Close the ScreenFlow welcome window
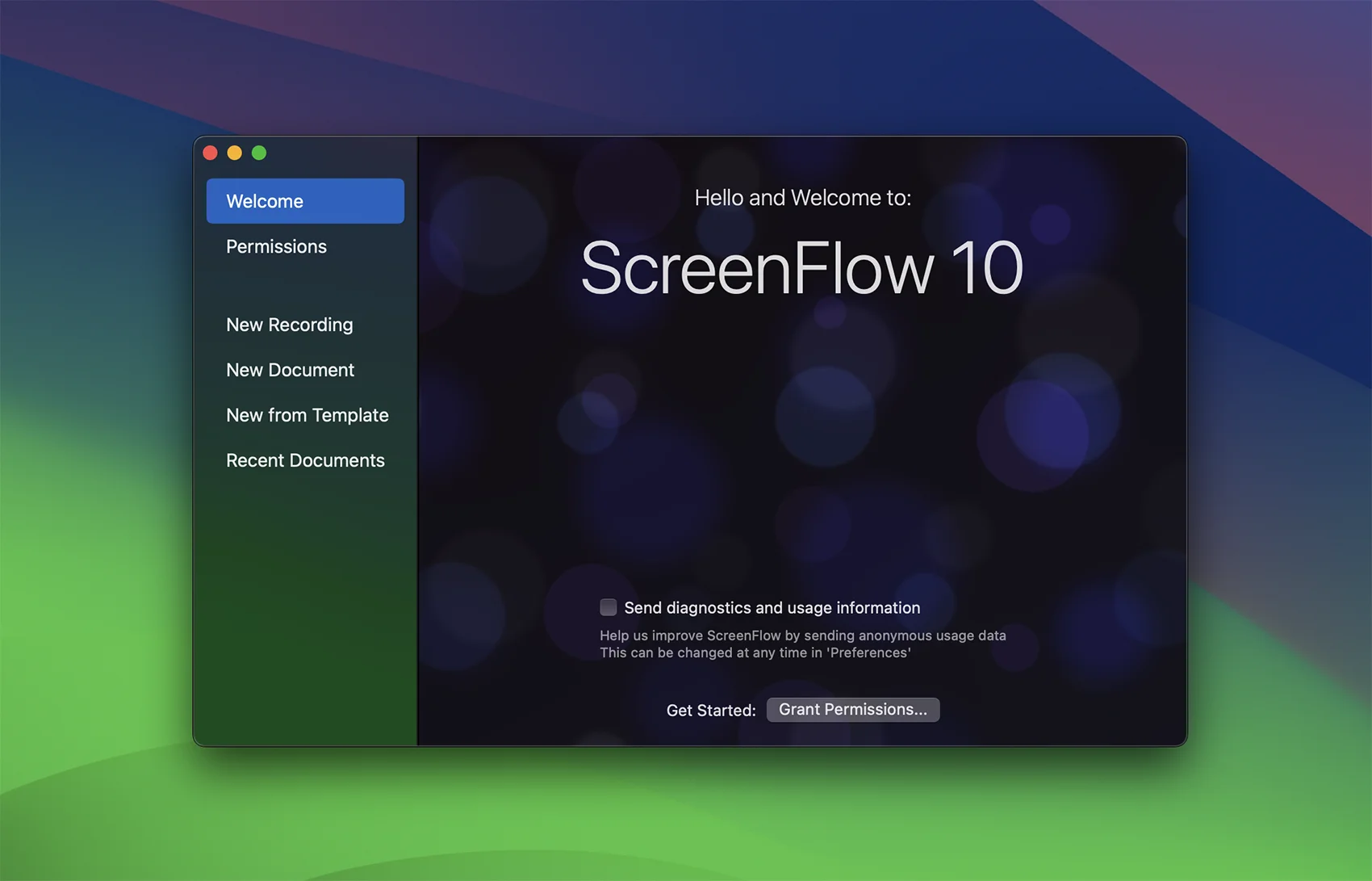Viewport: 1372px width, 881px height. tap(211, 153)
